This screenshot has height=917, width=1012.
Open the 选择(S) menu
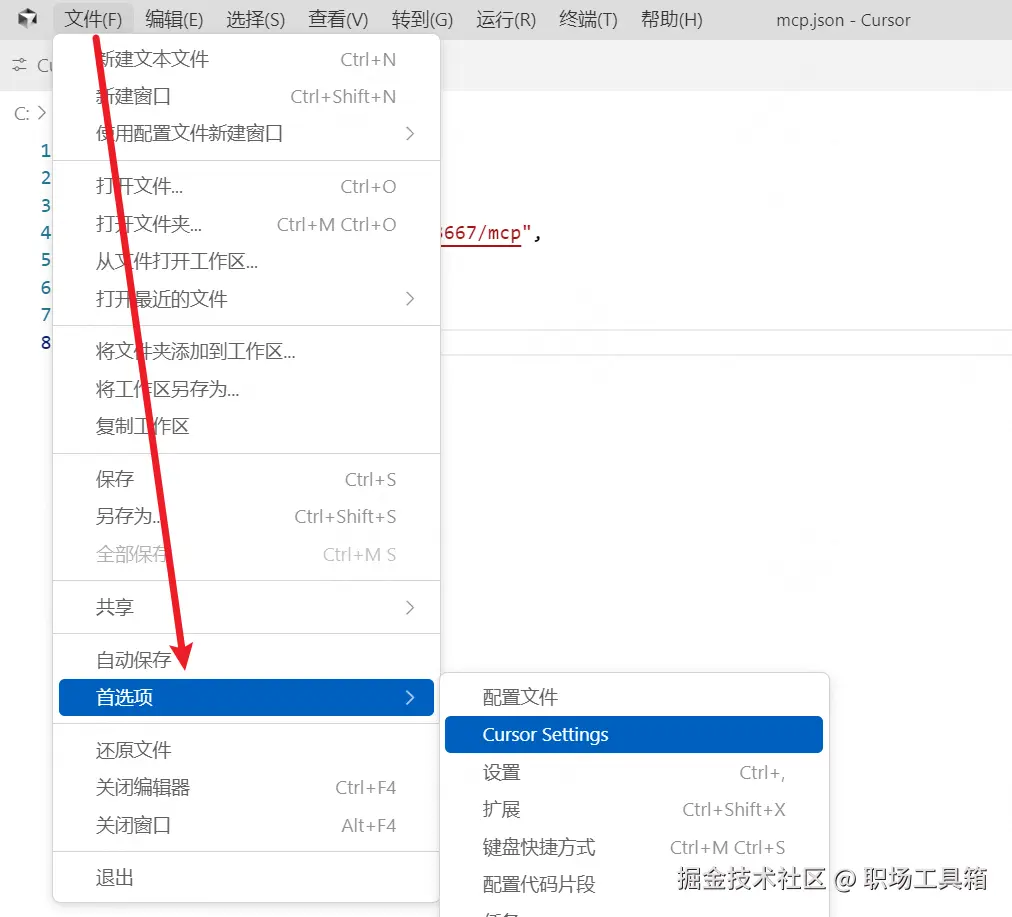[x=256, y=19]
